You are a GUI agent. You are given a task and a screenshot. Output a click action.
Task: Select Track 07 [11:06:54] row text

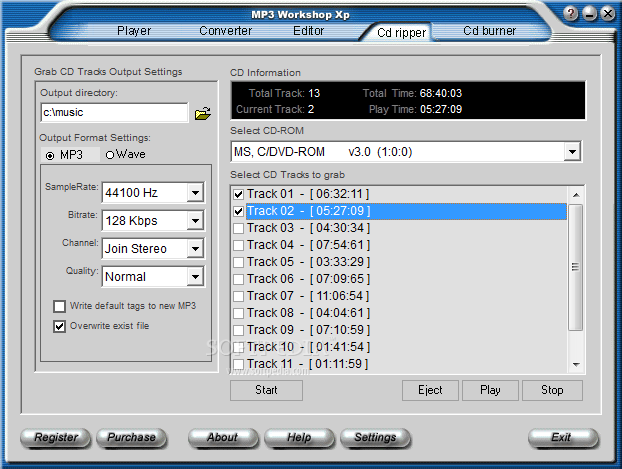click(x=308, y=297)
